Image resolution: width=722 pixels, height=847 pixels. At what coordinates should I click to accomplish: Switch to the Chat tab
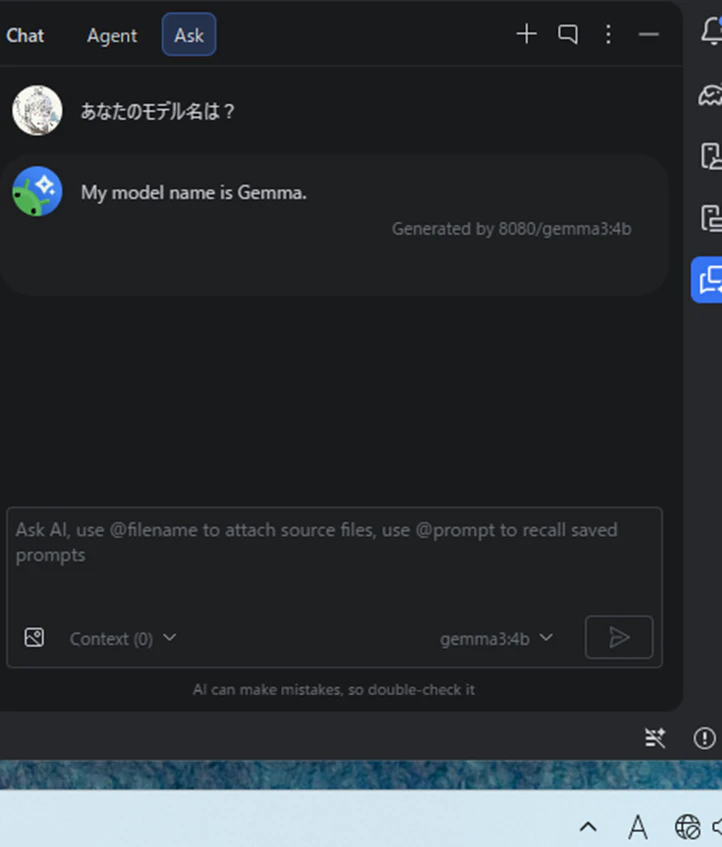tap(25, 36)
